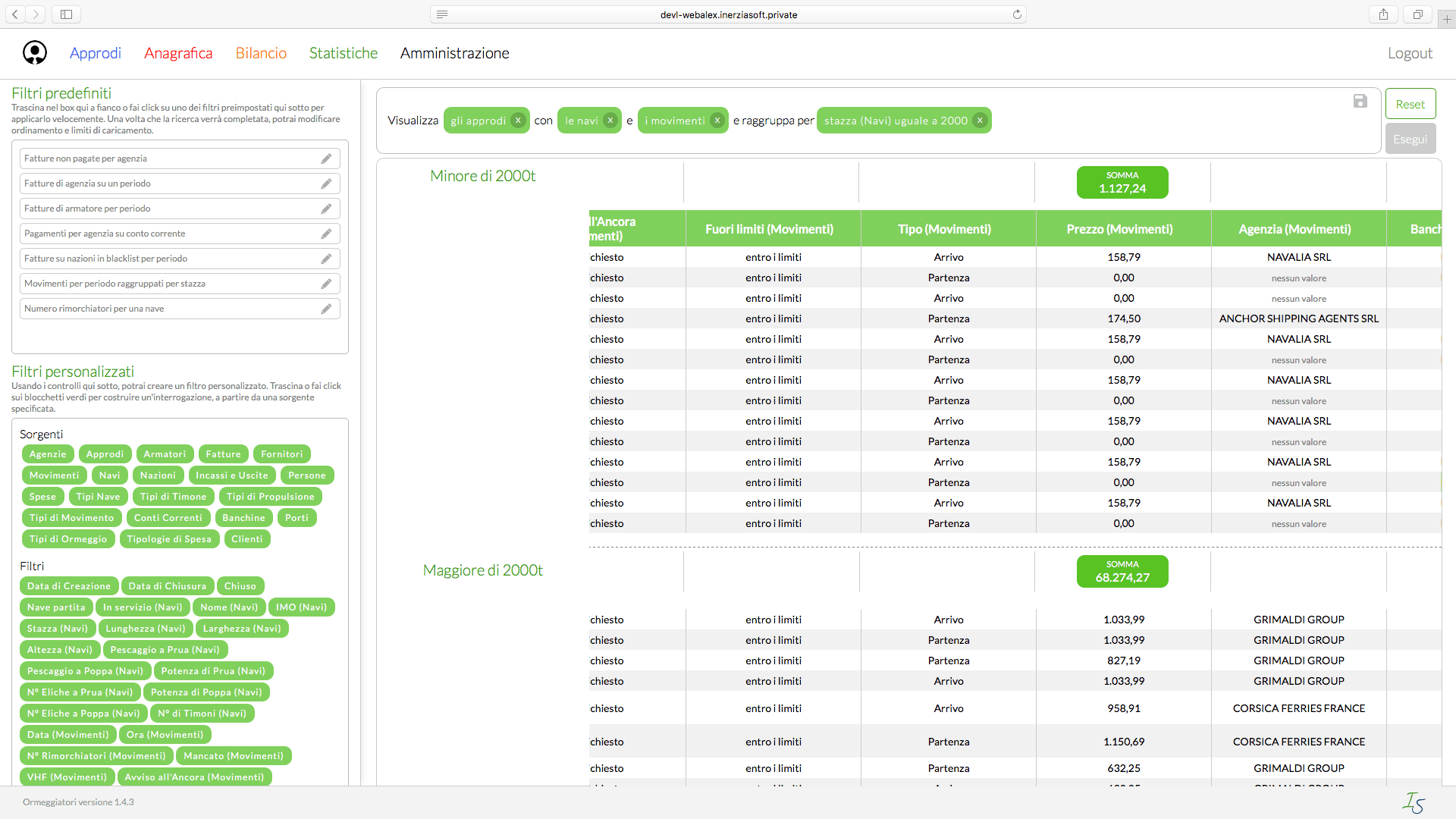Run the query with the Esegui button

1410,138
